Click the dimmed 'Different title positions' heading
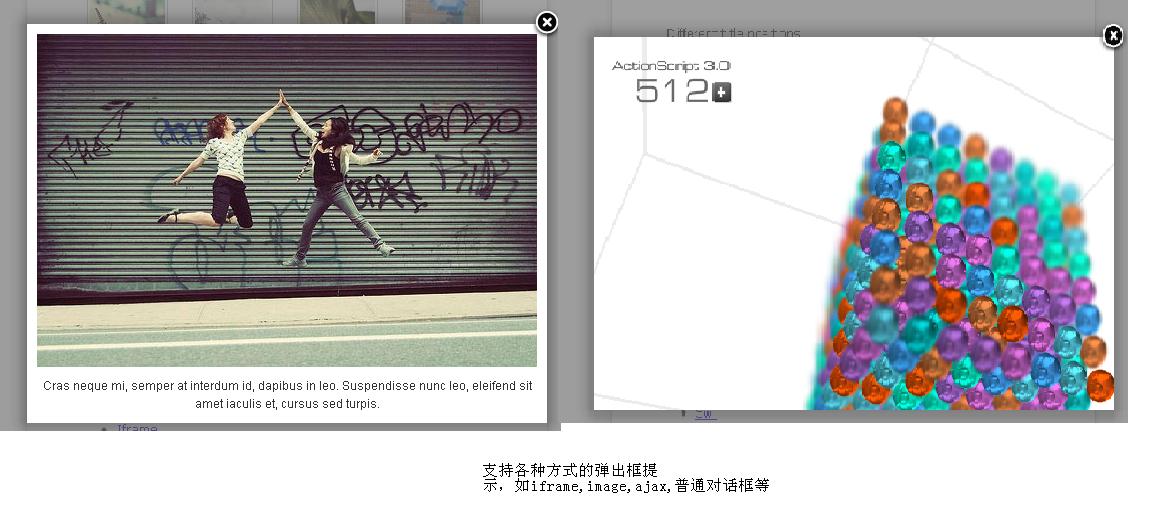The height and width of the screenshot is (530, 1153). point(733,33)
